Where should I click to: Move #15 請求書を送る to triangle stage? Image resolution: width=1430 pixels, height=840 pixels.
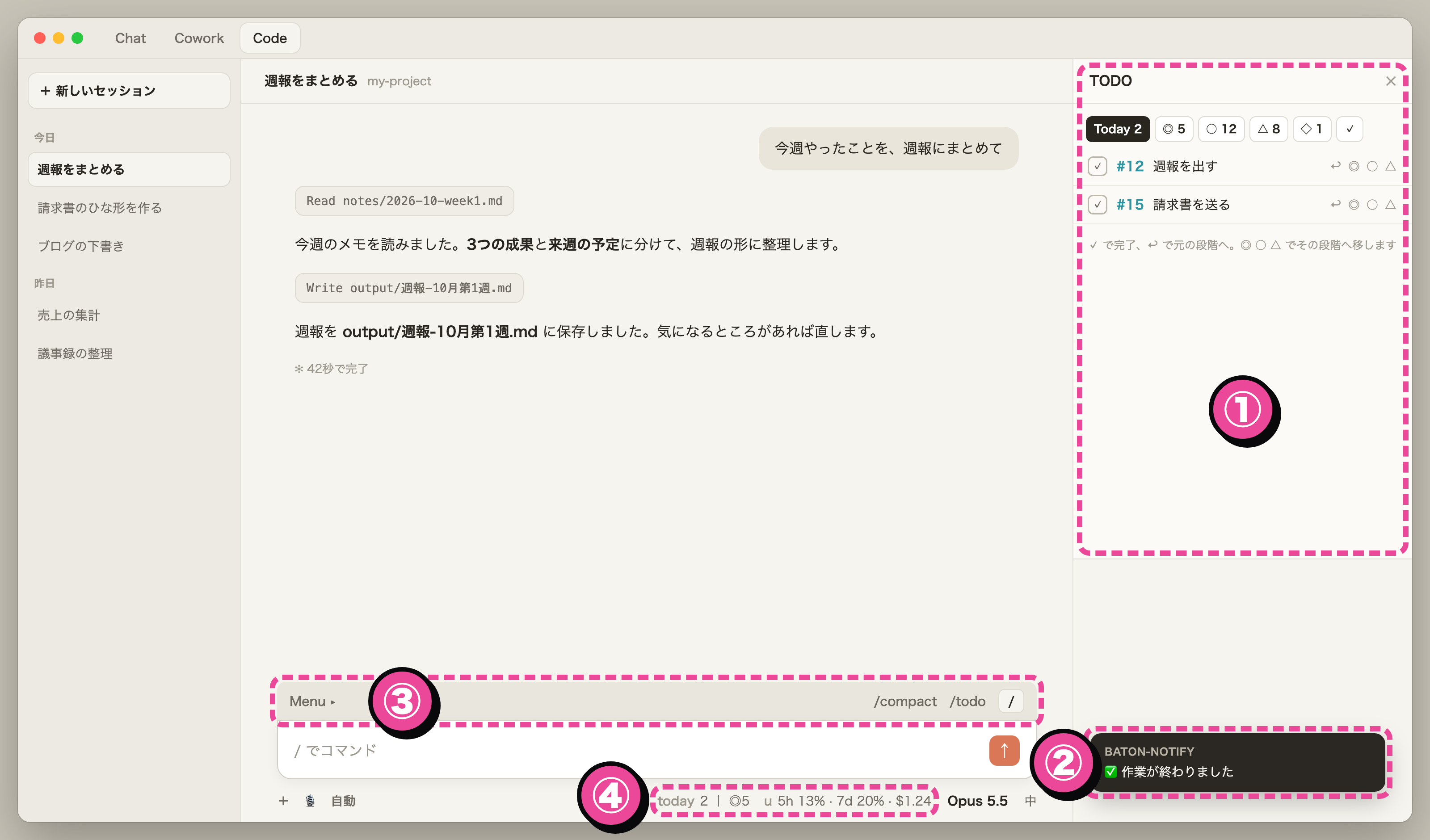(1390, 204)
